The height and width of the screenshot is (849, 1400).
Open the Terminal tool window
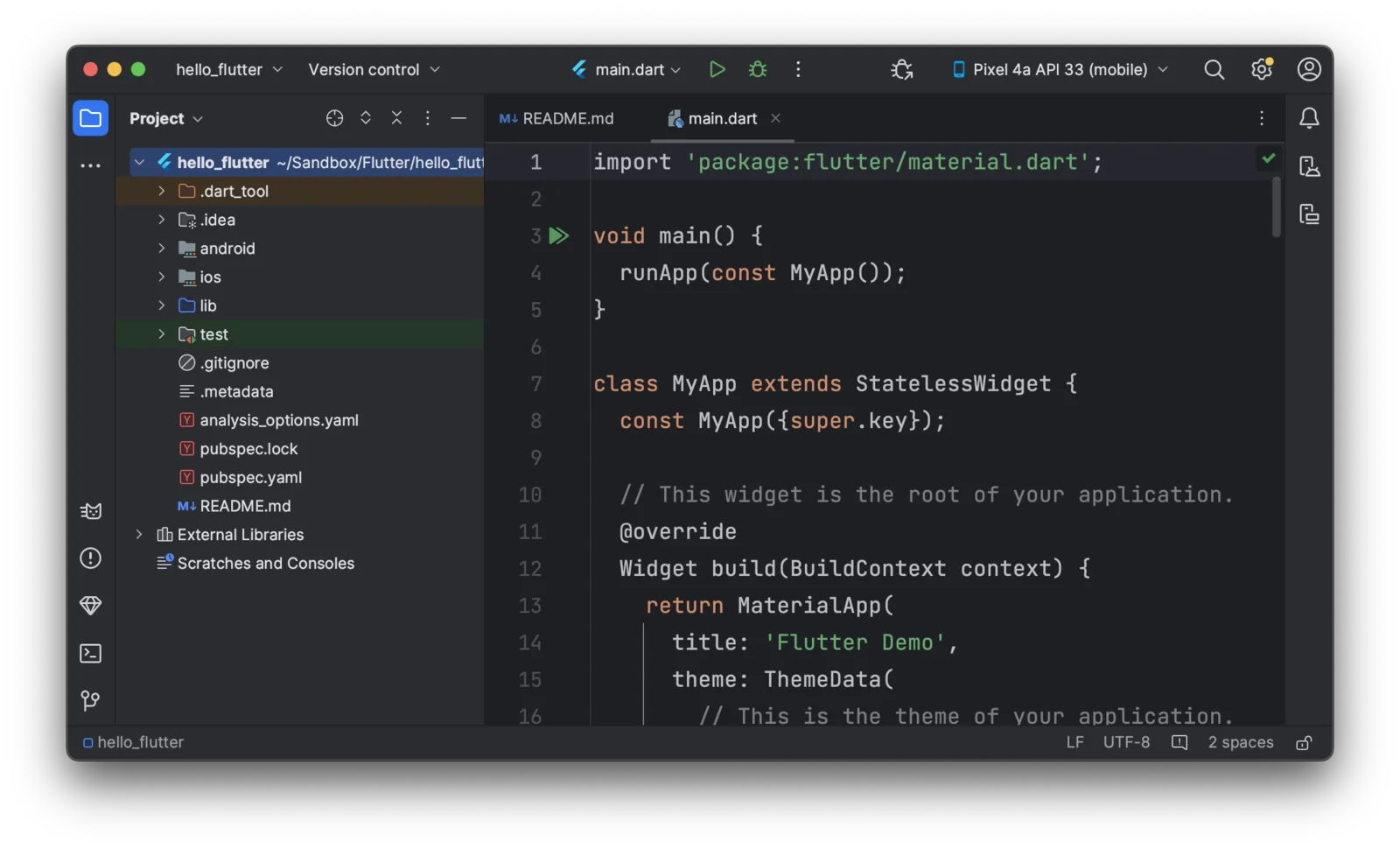(x=91, y=653)
